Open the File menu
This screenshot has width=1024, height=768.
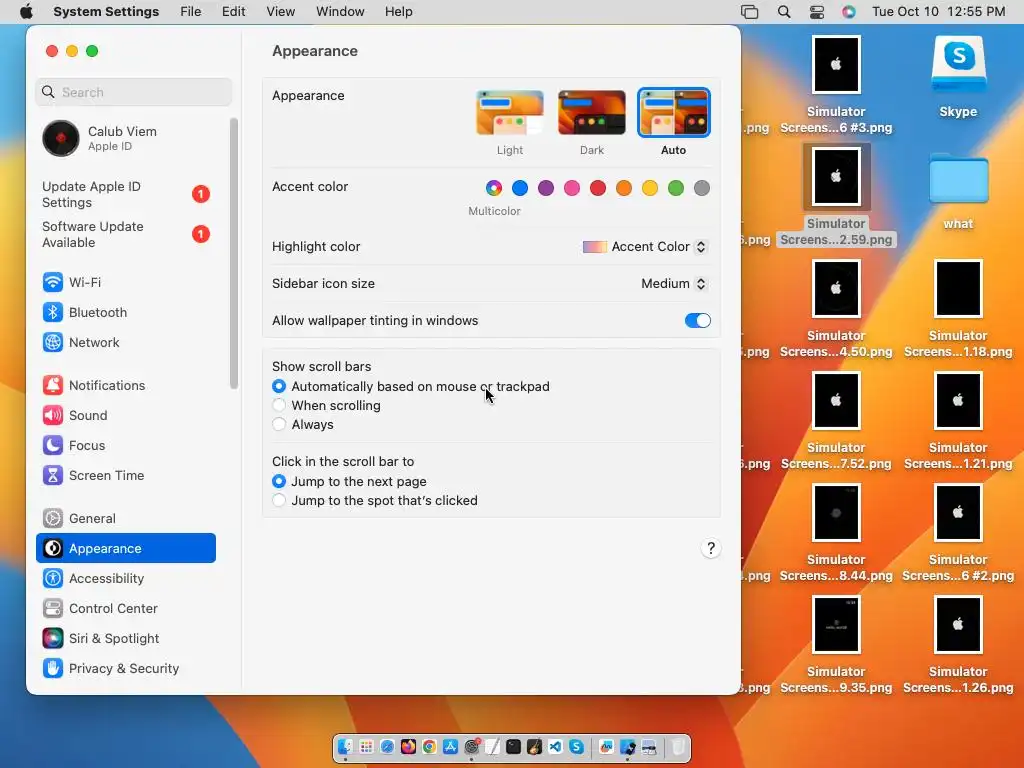(x=191, y=12)
